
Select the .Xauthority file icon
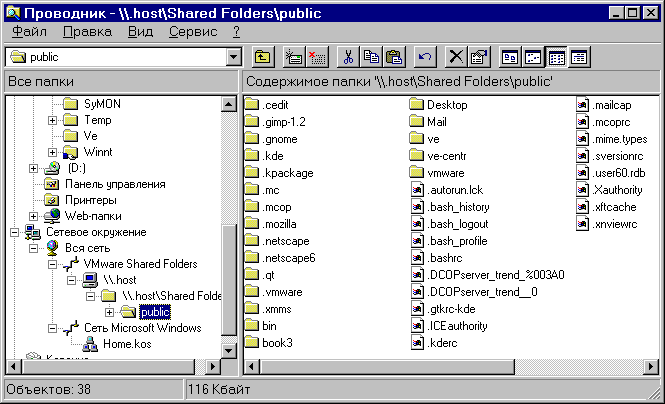pos(583,189)
